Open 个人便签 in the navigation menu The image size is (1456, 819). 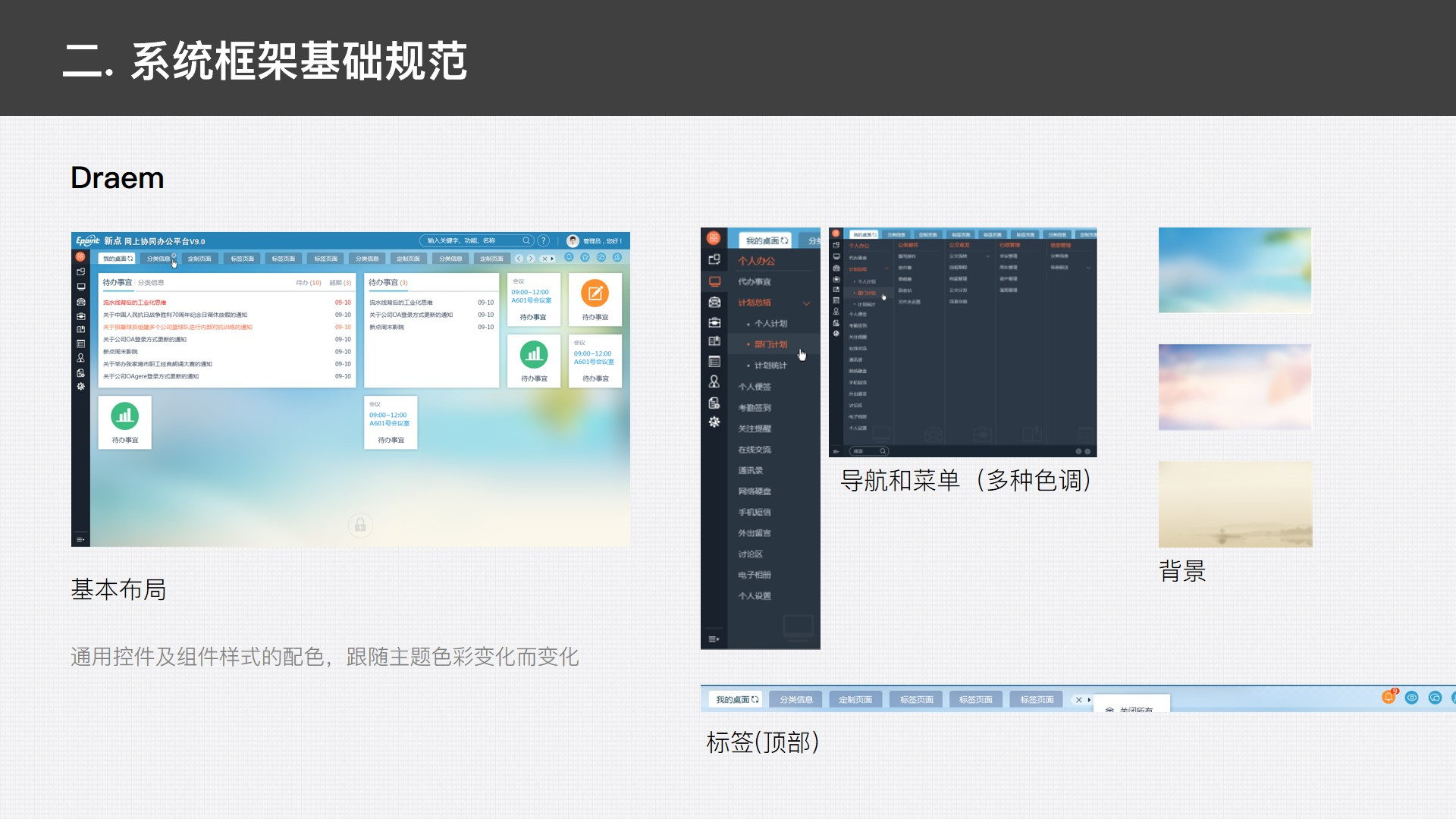[x=755, y=387]
